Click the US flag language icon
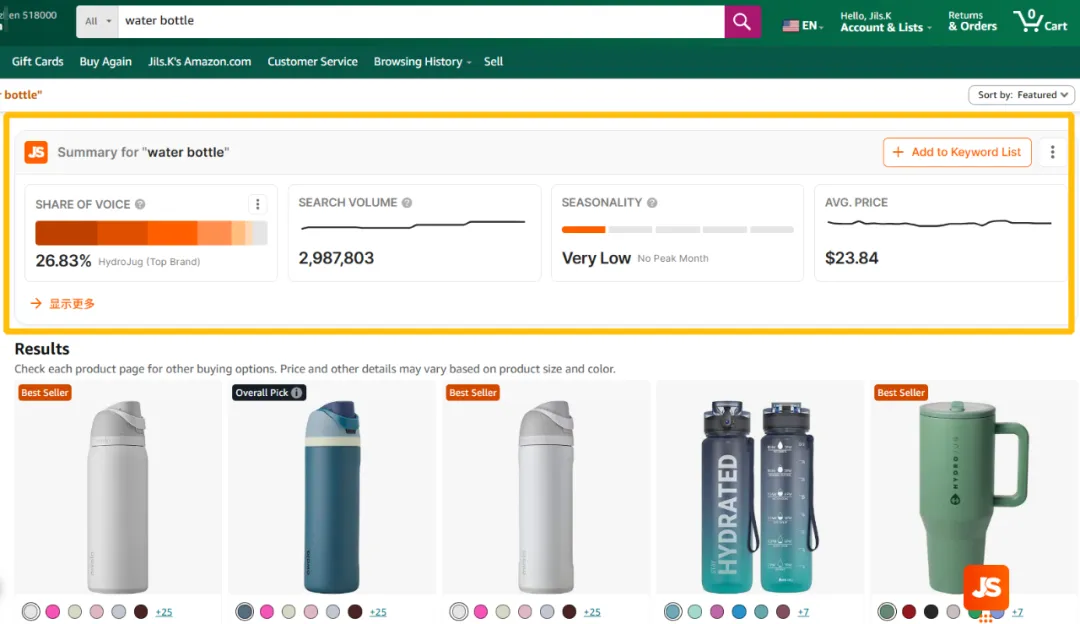The width and height of the screenshot is (1080, 624). [791, 25]
